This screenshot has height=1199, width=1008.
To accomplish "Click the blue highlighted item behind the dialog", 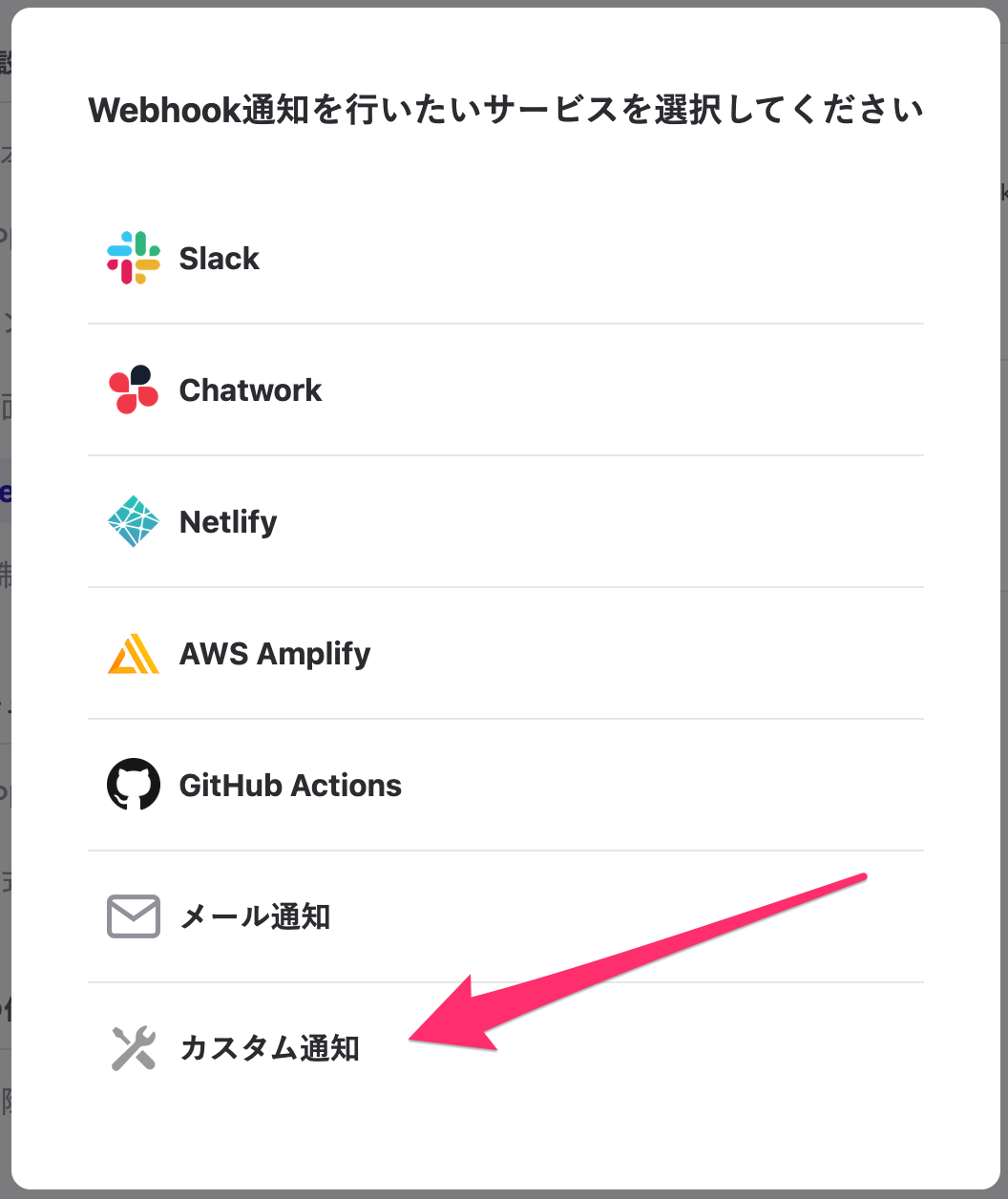I will (6, 492).
